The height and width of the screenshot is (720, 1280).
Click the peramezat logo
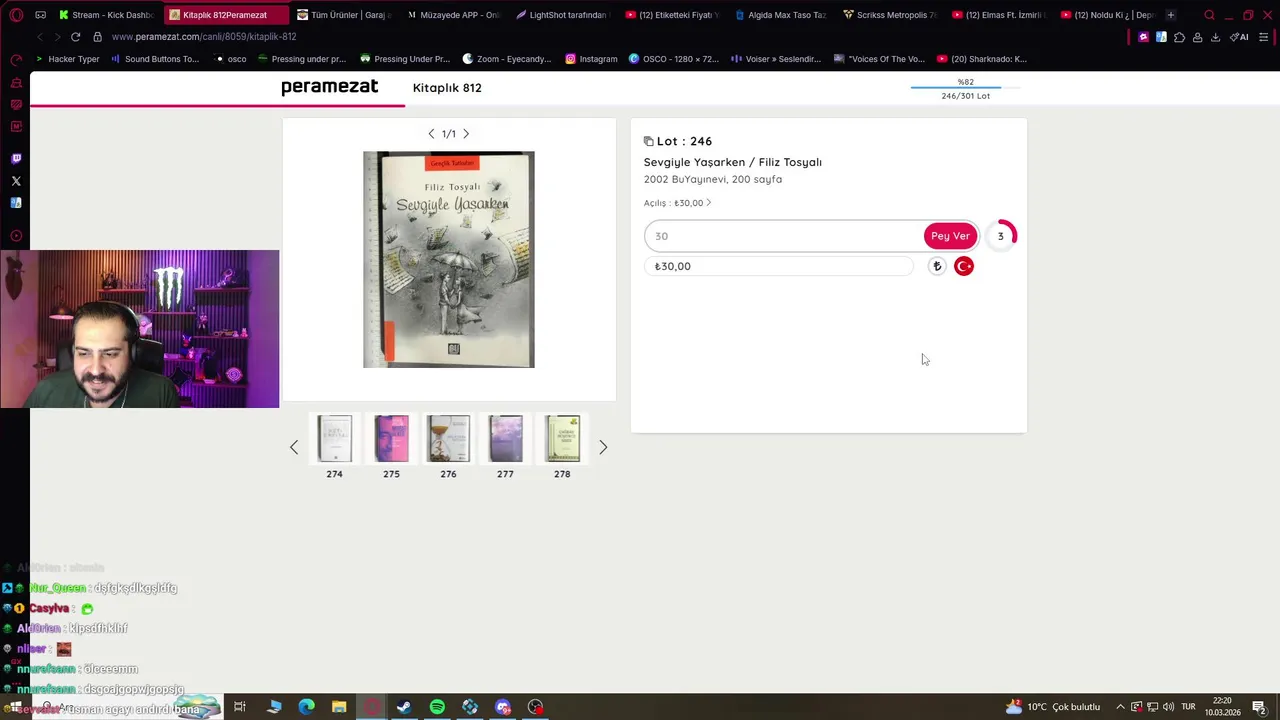tap(329, 87)
